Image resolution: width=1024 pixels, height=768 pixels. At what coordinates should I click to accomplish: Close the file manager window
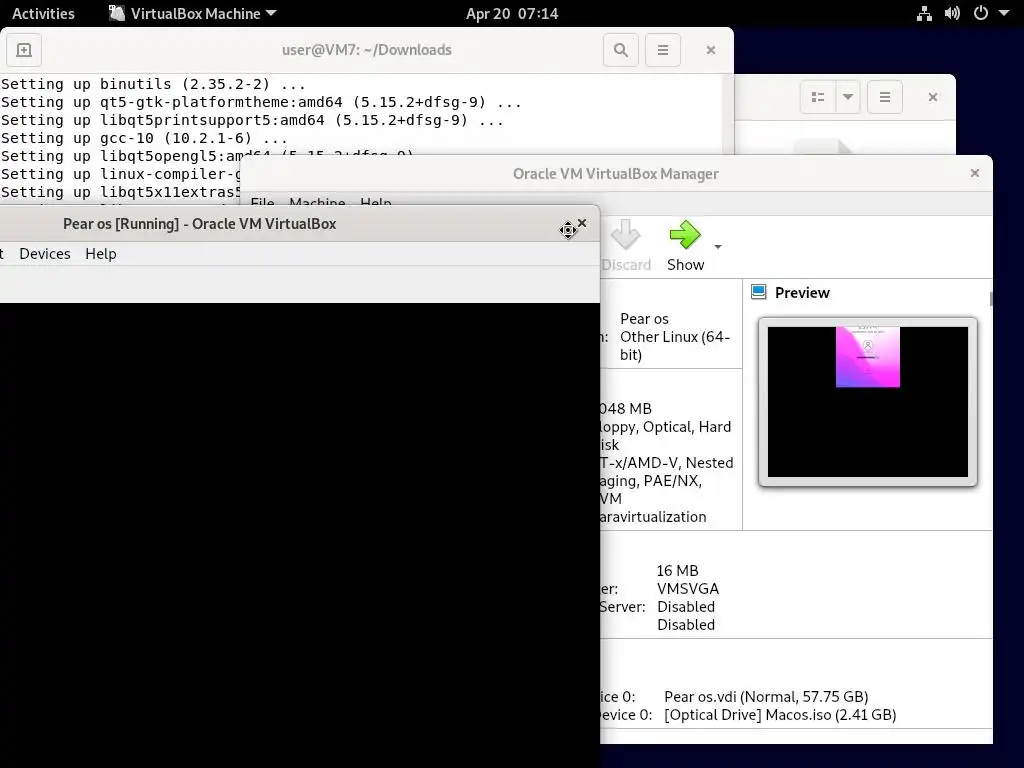pos(933,97)
